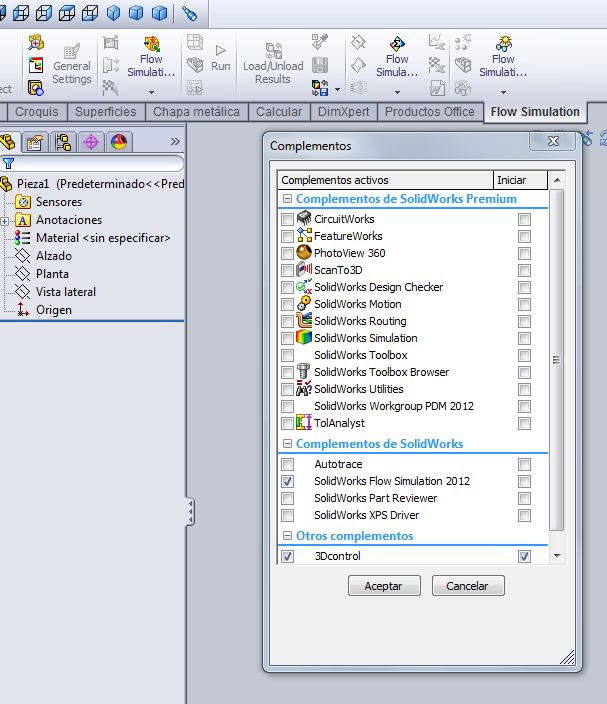Click the SolidWorks Utilities binoculars icon
Viewport: 607px width, 704px height.
tap(304, 388)
